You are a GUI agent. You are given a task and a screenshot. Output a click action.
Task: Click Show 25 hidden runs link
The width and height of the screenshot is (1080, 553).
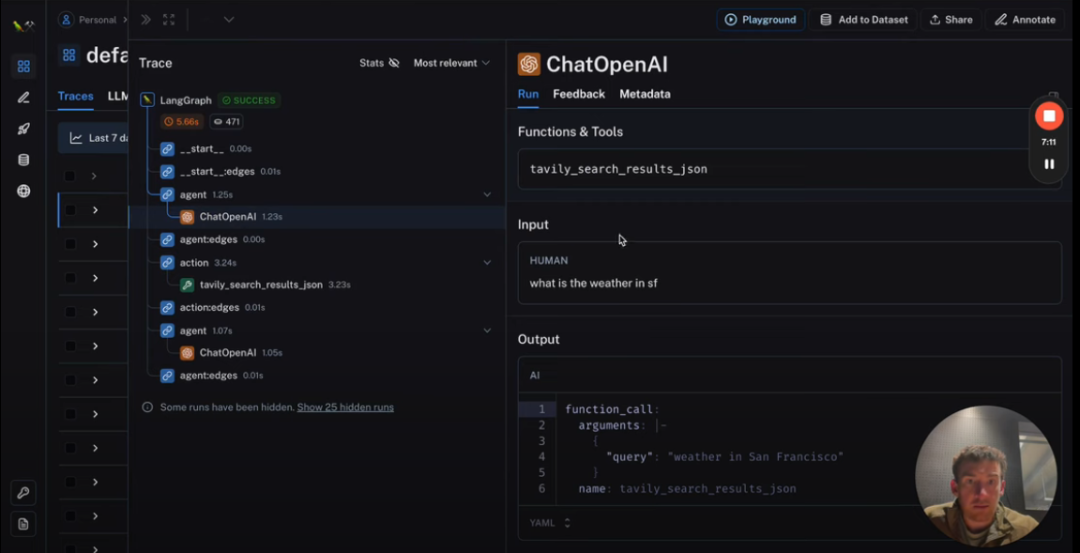(345, 407)
